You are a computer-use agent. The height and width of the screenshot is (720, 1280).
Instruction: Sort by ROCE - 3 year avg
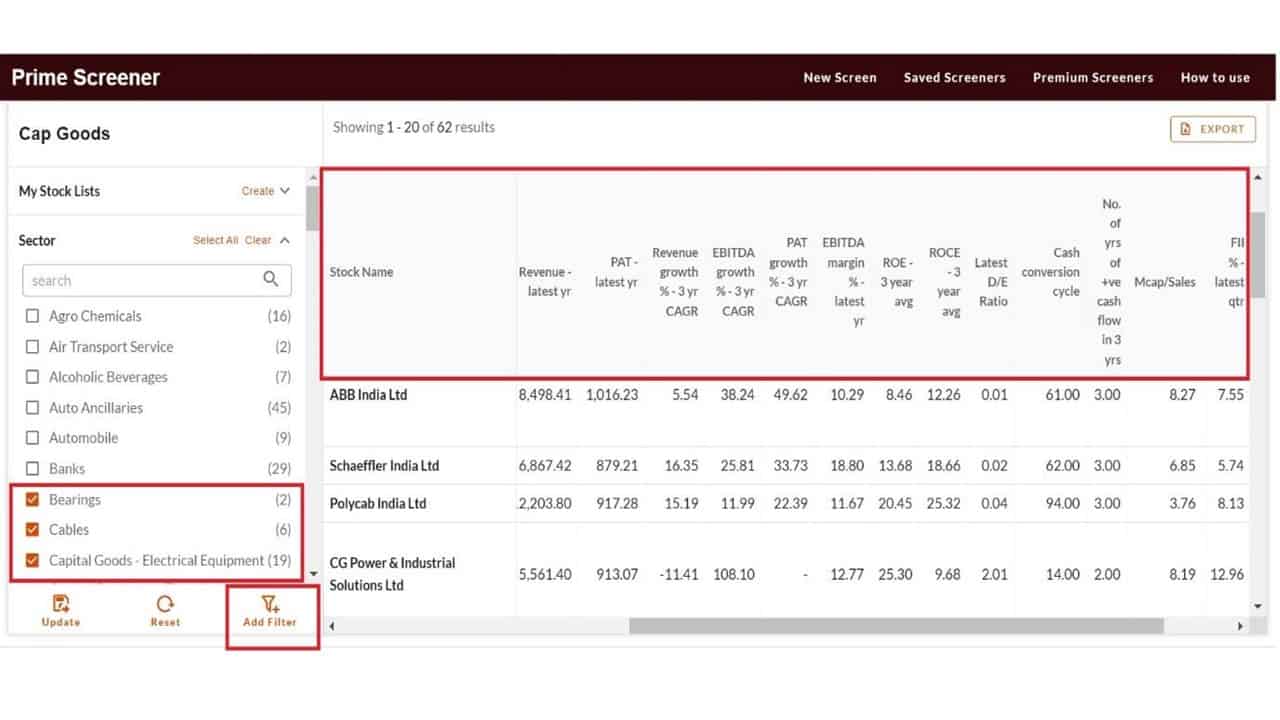[944, 281]
